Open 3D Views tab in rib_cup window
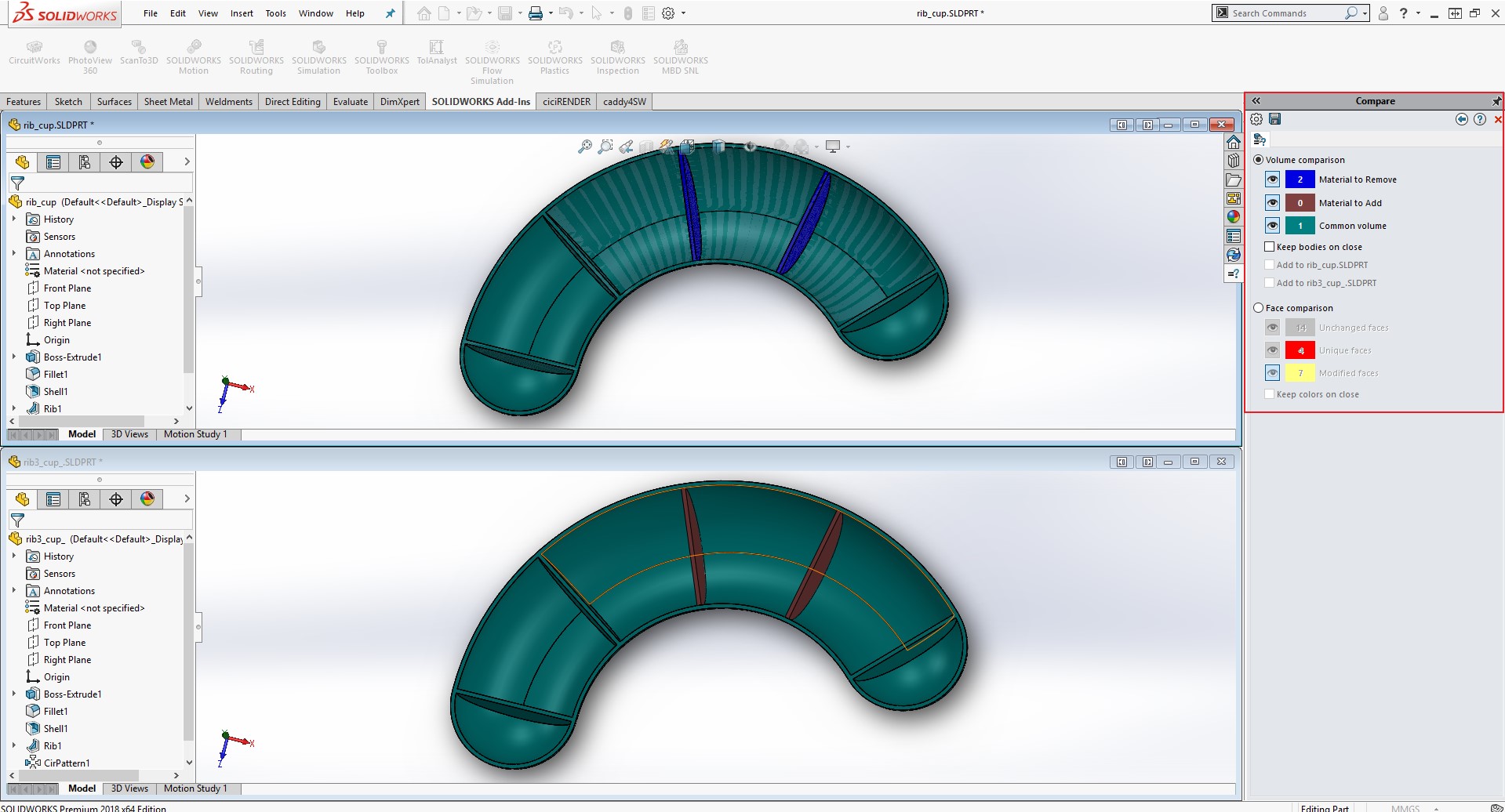Screen dimensions: 1505x812 coord(129,434)
